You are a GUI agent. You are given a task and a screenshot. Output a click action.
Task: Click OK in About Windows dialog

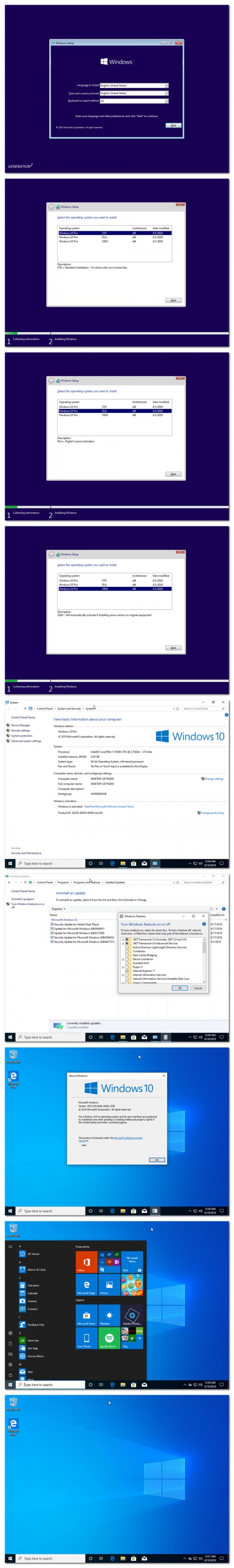pos(156,1160)
